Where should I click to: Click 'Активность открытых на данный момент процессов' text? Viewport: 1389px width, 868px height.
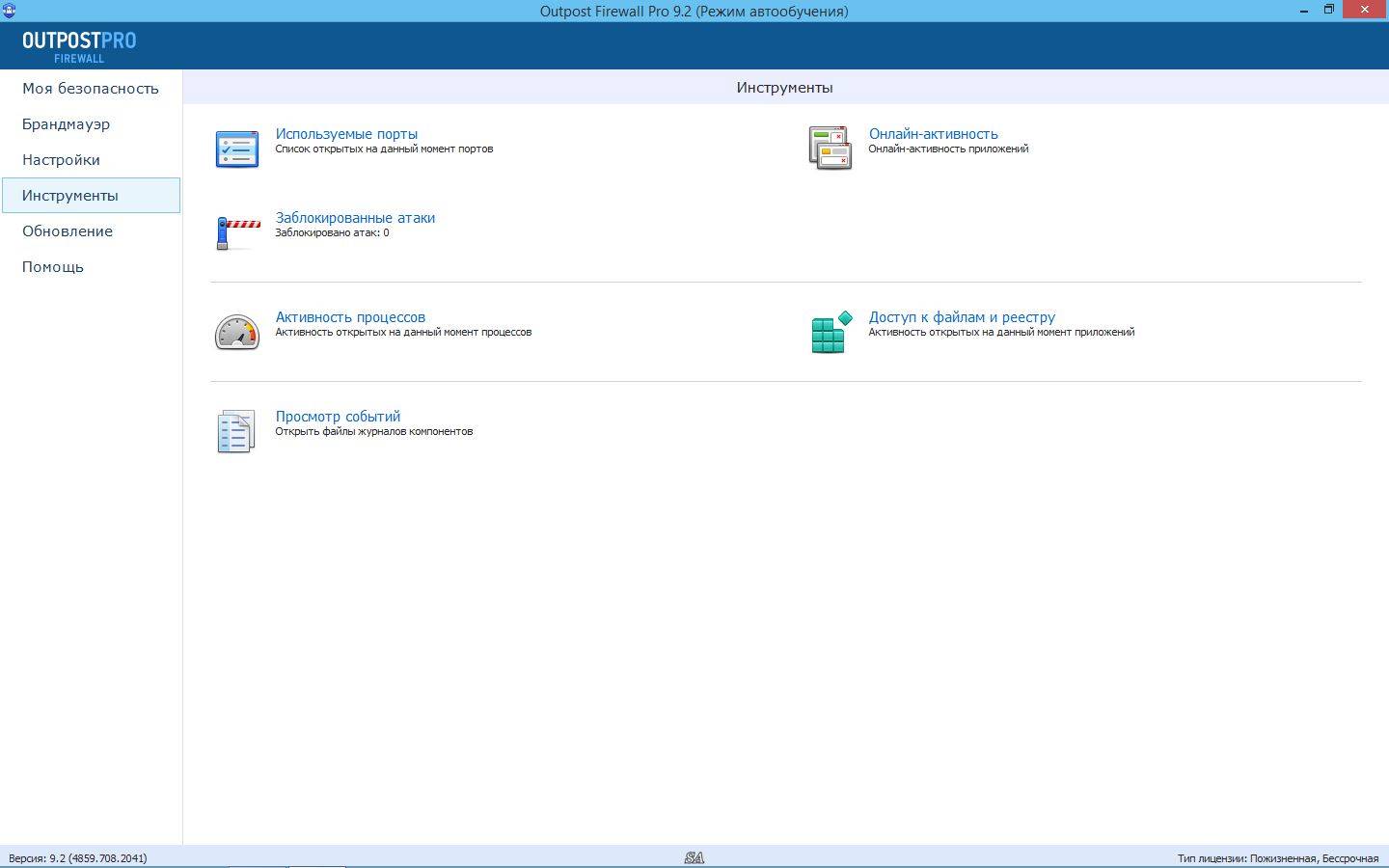pos(403,333)
